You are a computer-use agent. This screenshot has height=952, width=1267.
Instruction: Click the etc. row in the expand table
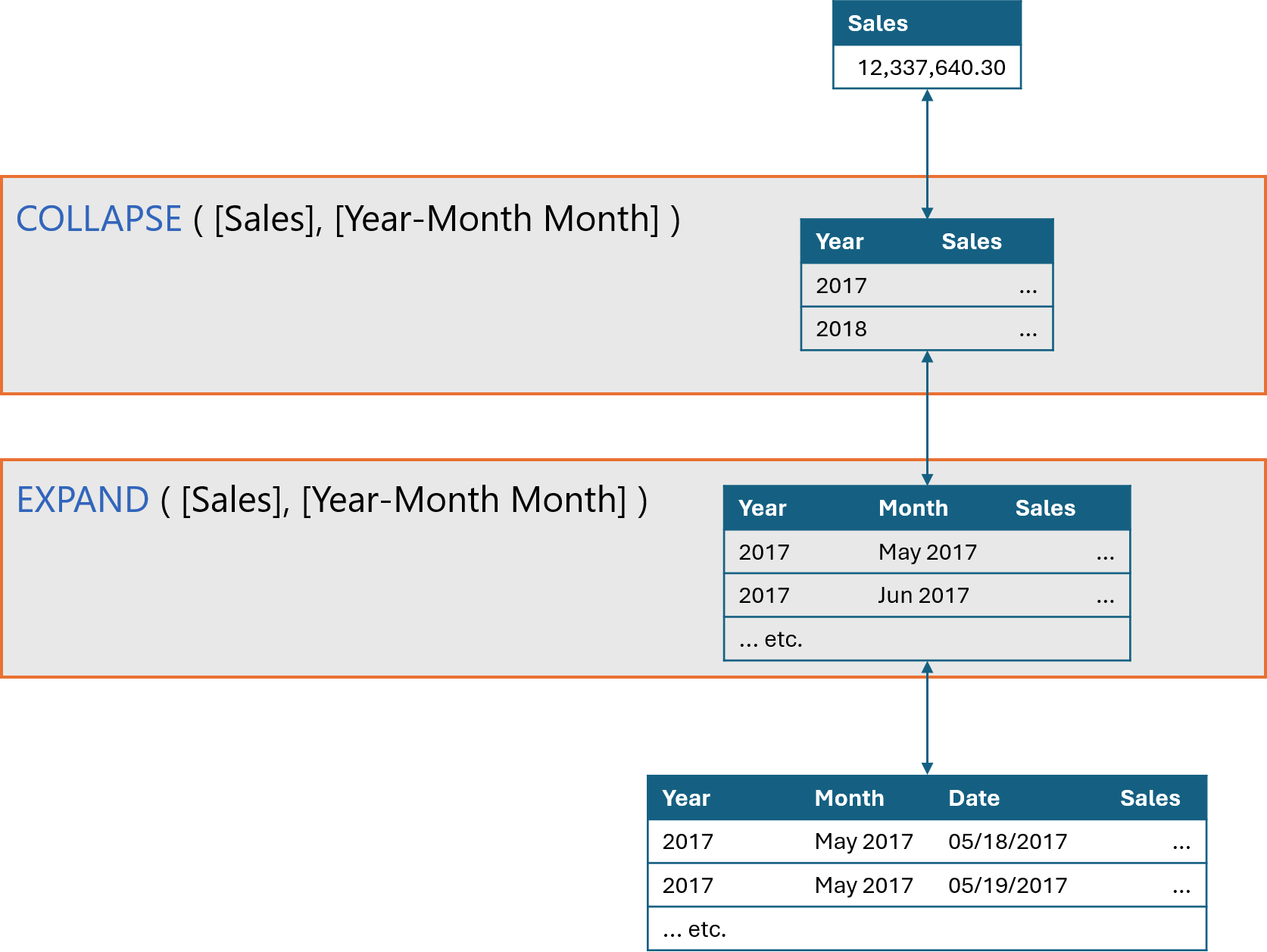coord(927,639)
